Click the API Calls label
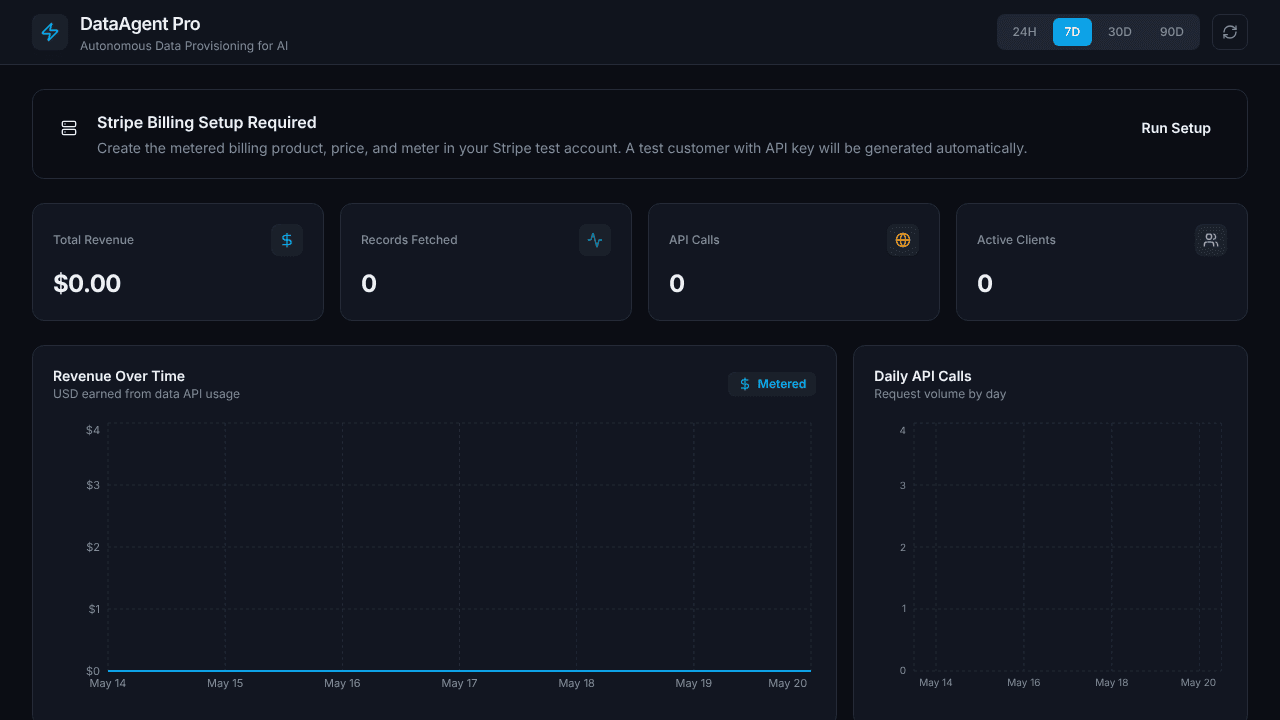 694,240
